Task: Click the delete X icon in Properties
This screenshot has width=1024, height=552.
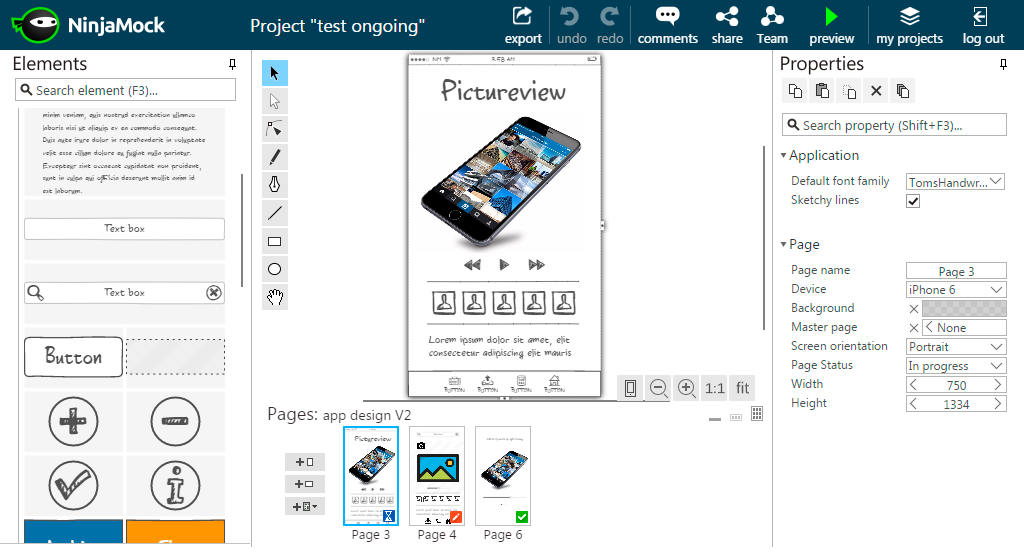Action: [876, 91]
